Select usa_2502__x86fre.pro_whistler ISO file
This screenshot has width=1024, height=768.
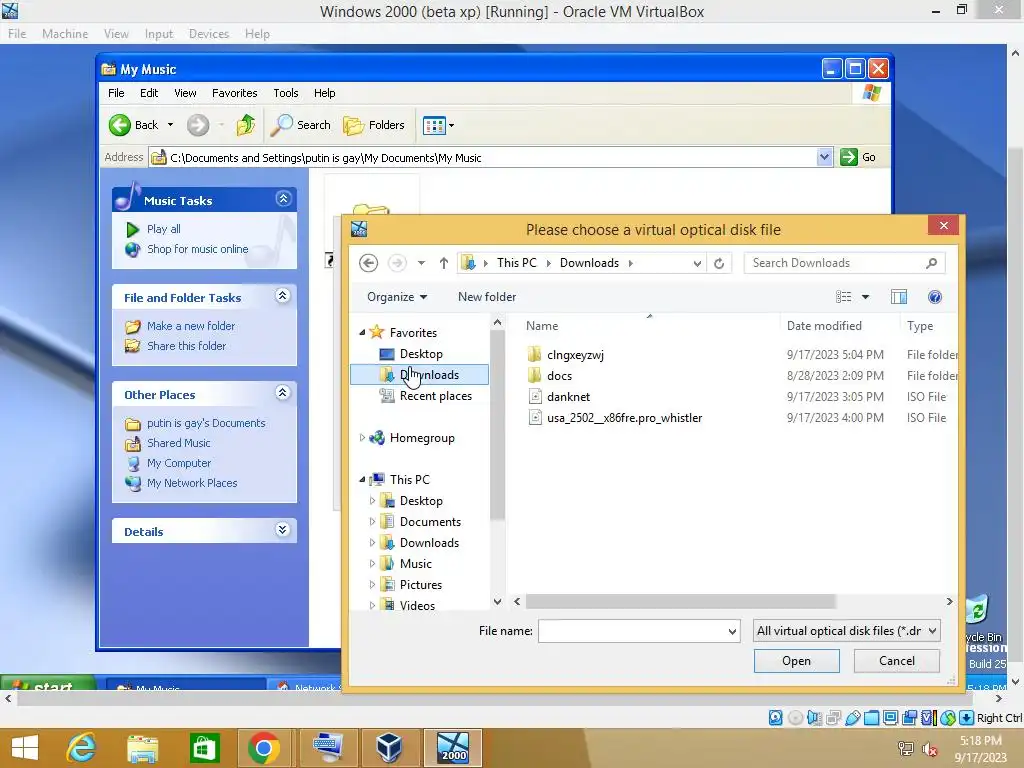tap(624, 417)
